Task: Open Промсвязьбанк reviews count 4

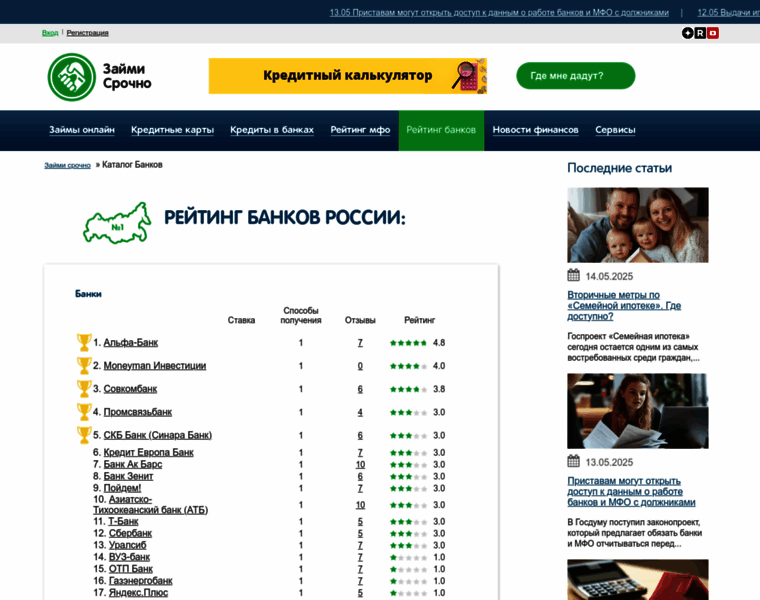Action: (x=360, y=412)
